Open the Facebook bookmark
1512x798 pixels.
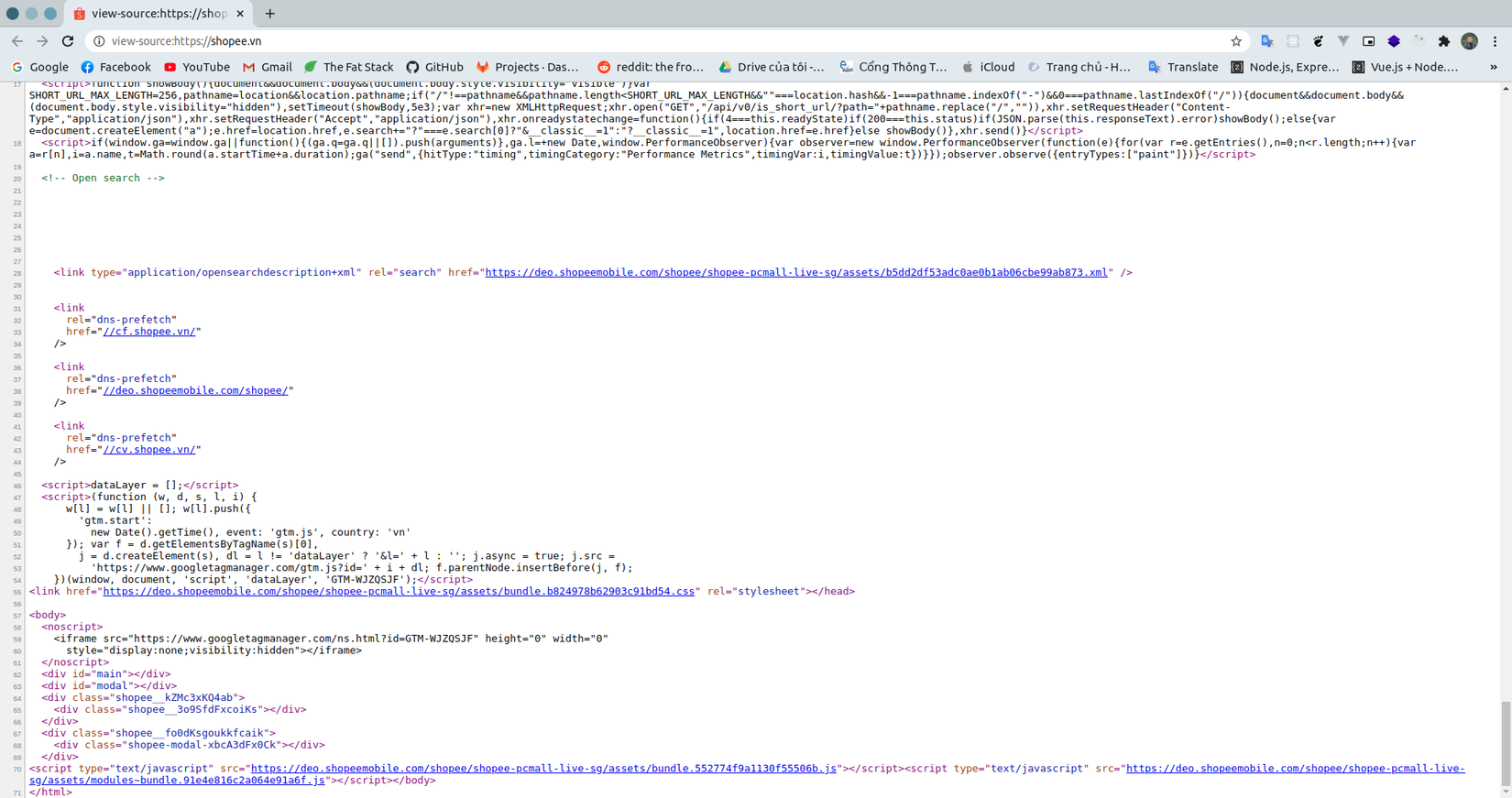(x=115, y=67)
